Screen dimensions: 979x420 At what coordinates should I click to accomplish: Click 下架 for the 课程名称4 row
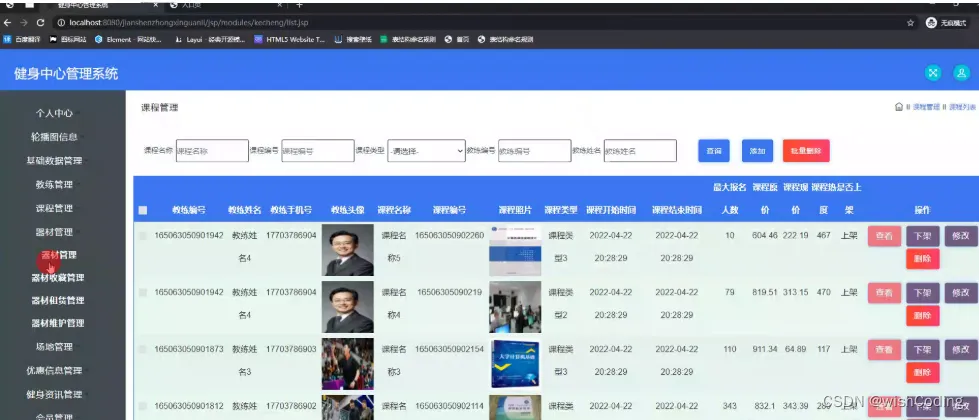click(923, 293)
